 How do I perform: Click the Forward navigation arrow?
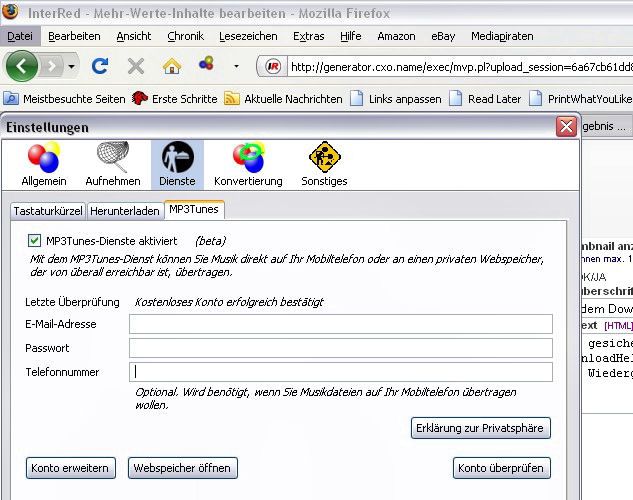(x=52, y=66)
